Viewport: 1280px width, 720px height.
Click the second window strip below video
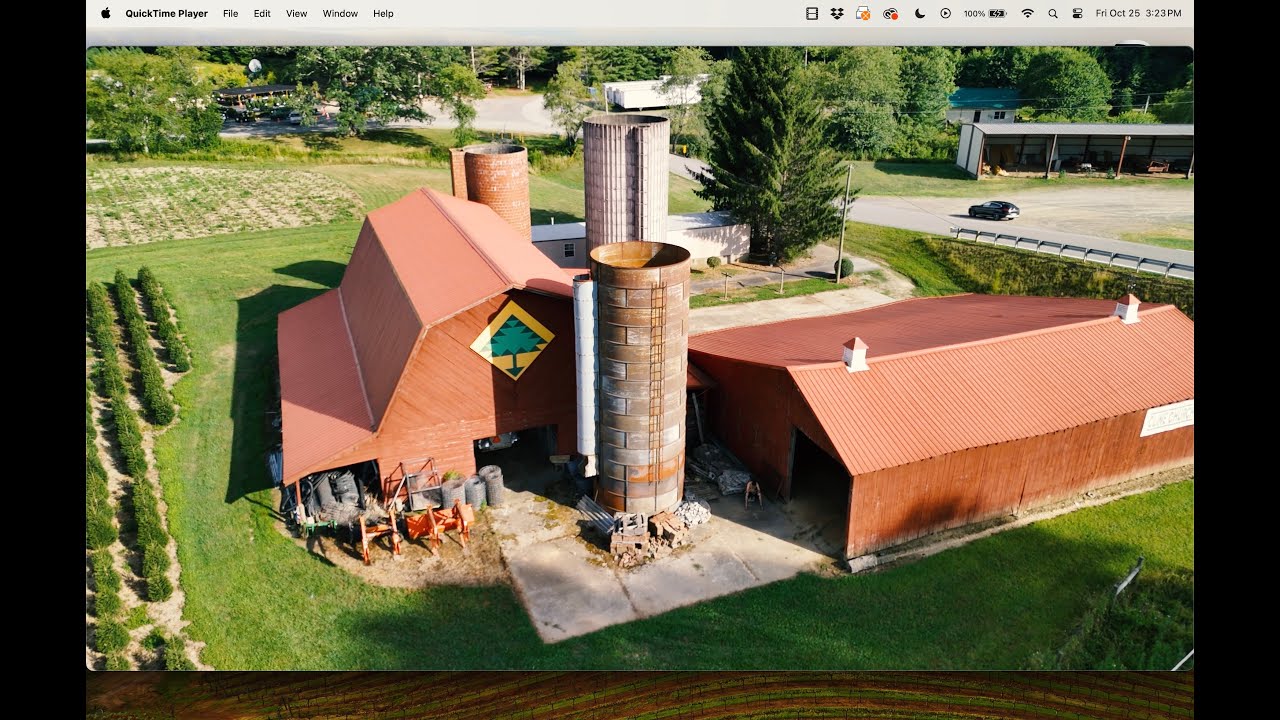640,696
